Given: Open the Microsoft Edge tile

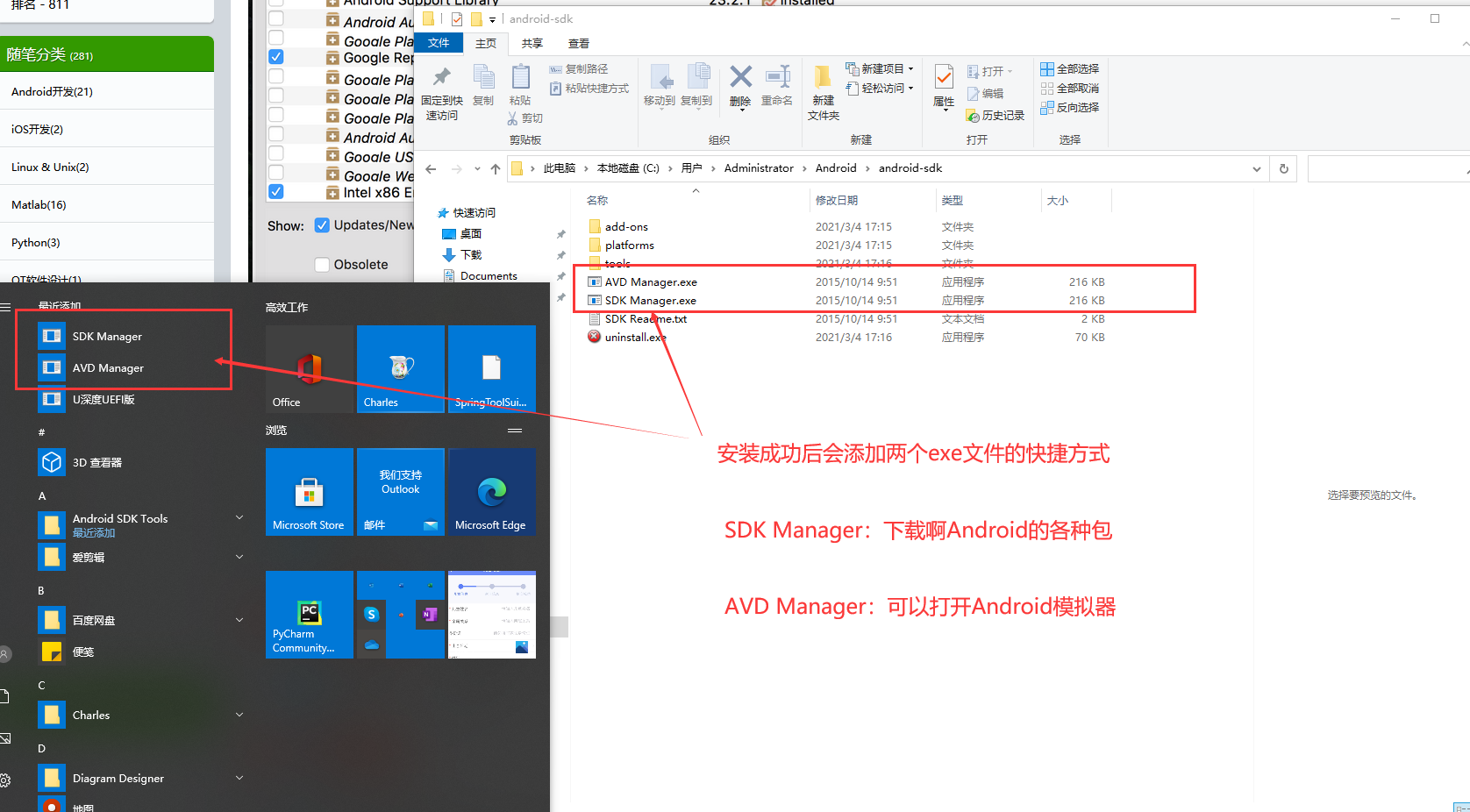Looking at the screenshot, I should [492, 492].
